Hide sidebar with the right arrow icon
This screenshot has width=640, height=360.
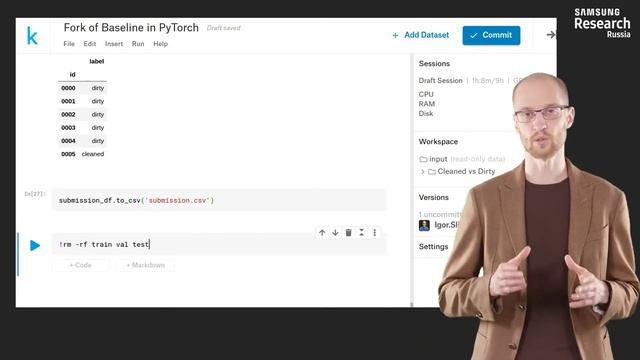tap(551, 35)
